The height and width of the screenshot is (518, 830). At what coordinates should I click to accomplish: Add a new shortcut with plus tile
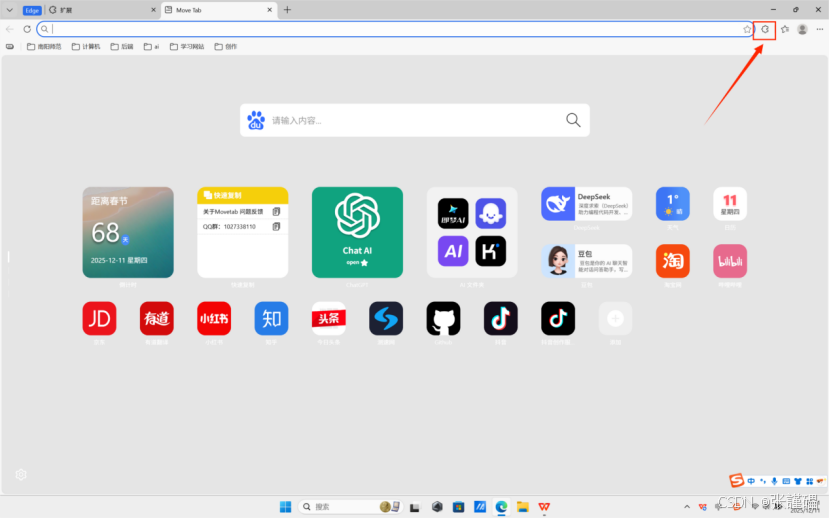pos(615,319)
